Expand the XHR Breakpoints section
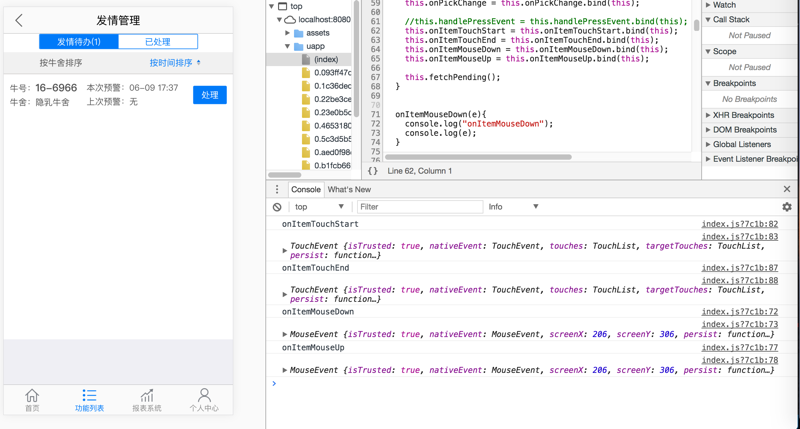Viewport: 800px width, 429px height. tap(744, 115)
